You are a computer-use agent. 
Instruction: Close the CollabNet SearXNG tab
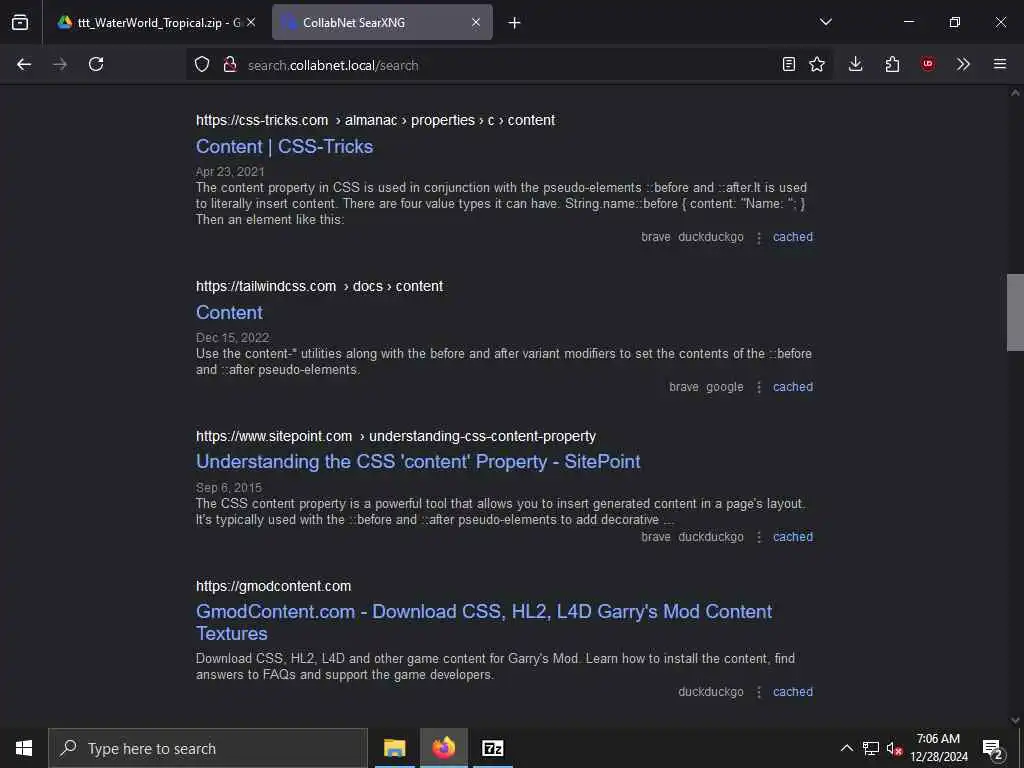click(476, 22)
